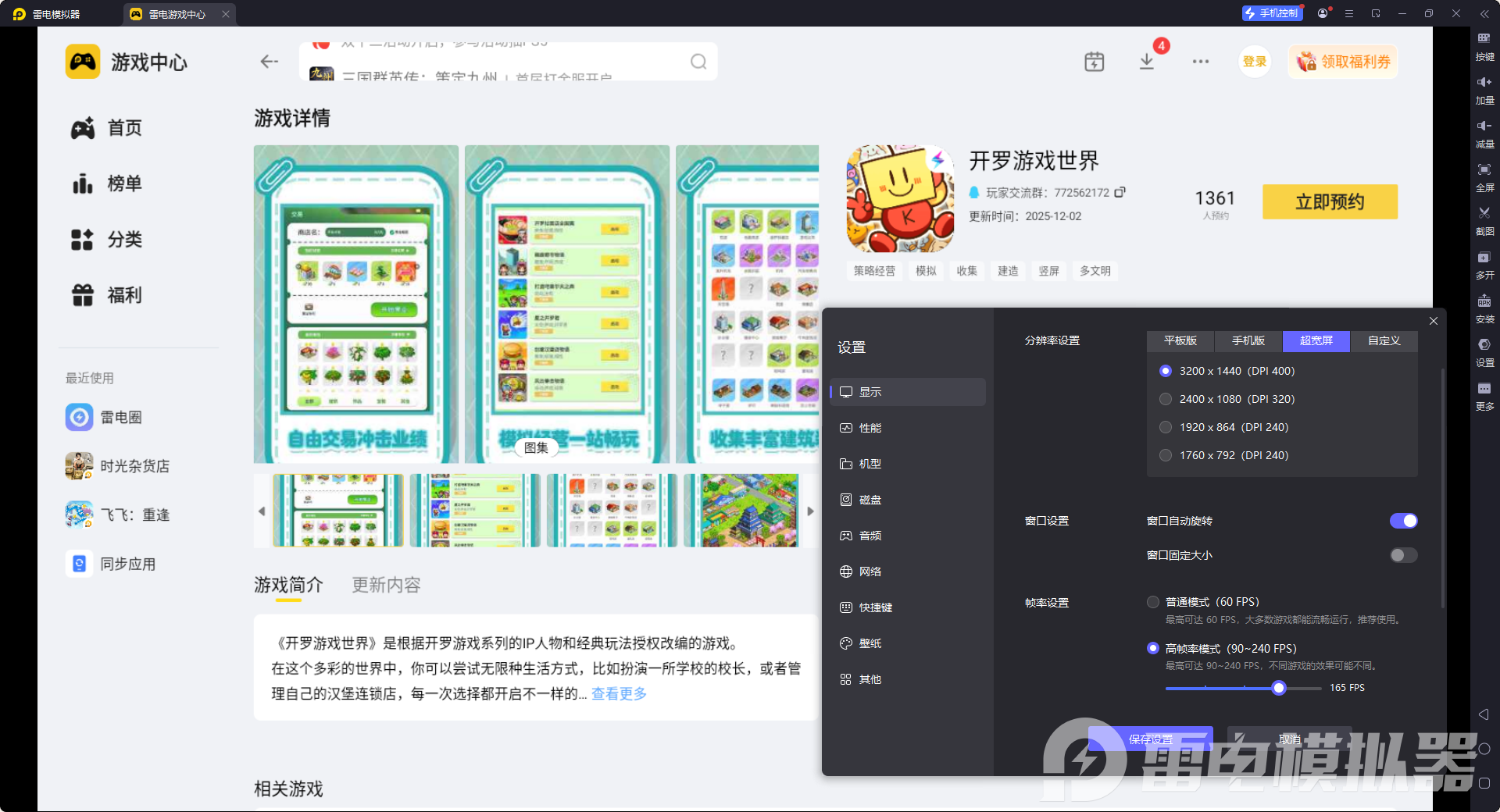Toggle the 窗口自动旋转 switch
This screenshot has width=1500, height=812.
[x=1403, y=521]
